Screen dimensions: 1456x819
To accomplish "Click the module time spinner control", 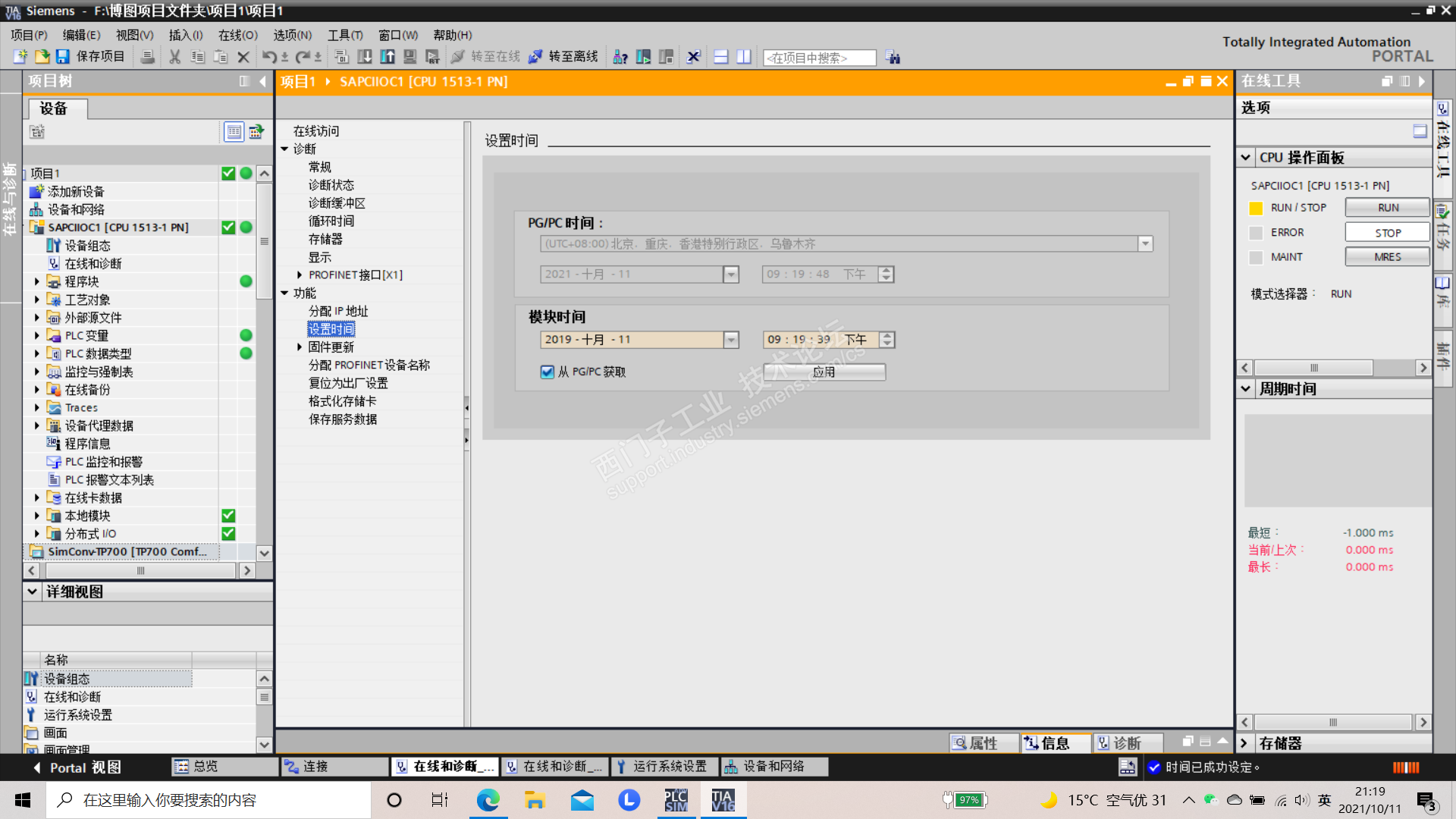I will point(886,340).
